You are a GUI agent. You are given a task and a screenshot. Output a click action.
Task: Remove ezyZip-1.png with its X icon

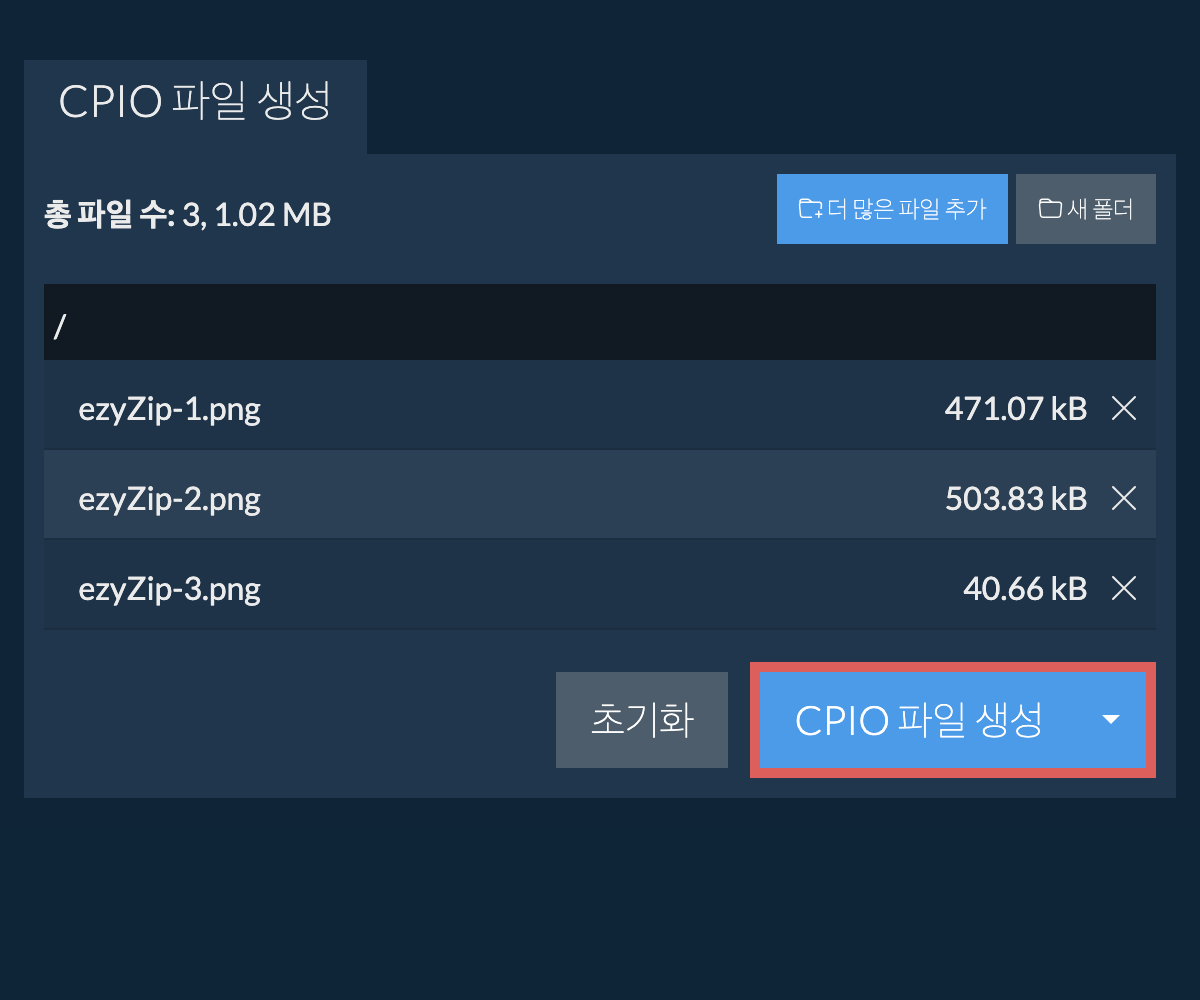tap(1124, 408)
